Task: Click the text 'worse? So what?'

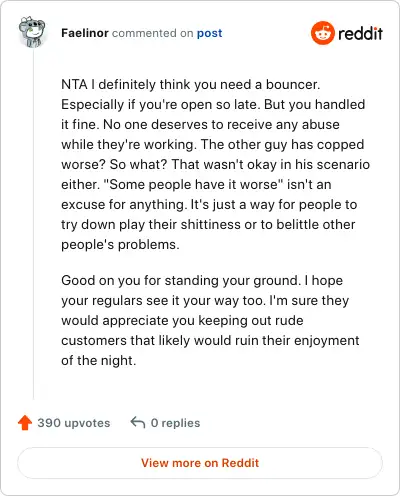Action: tap(114, 164)
